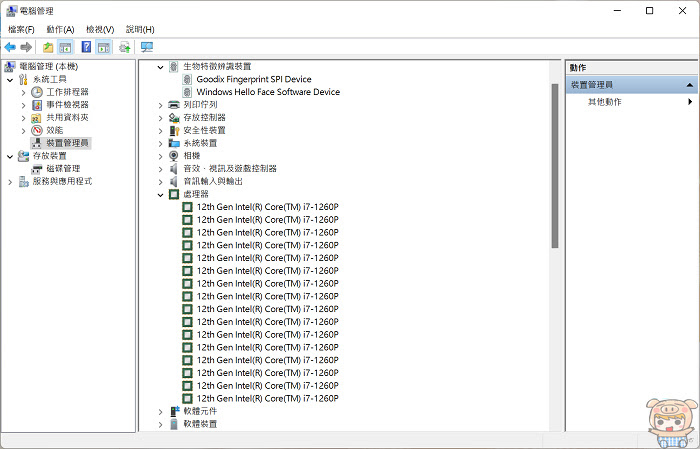Select the 效能 label in the left tree
Screen dimensions: 700x449
[54, 130]
